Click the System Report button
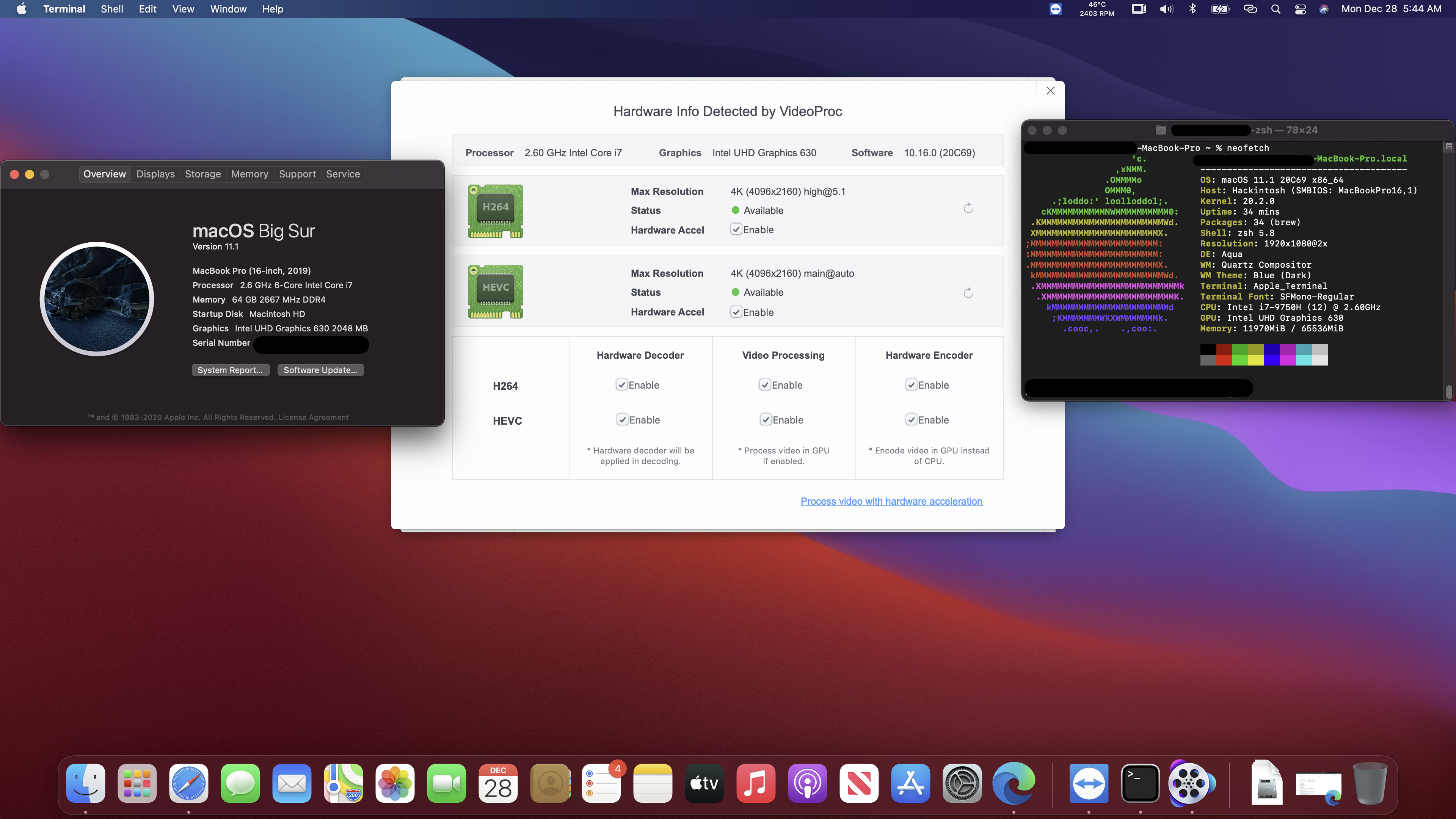The image size is (1456, 819). click(x=230, y=370)
